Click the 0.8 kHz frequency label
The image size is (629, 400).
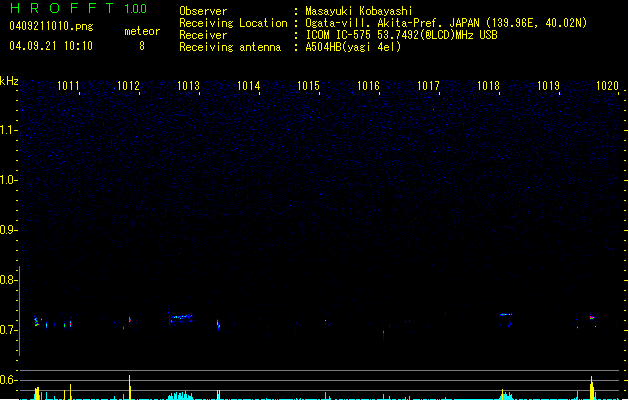(8, 280)
